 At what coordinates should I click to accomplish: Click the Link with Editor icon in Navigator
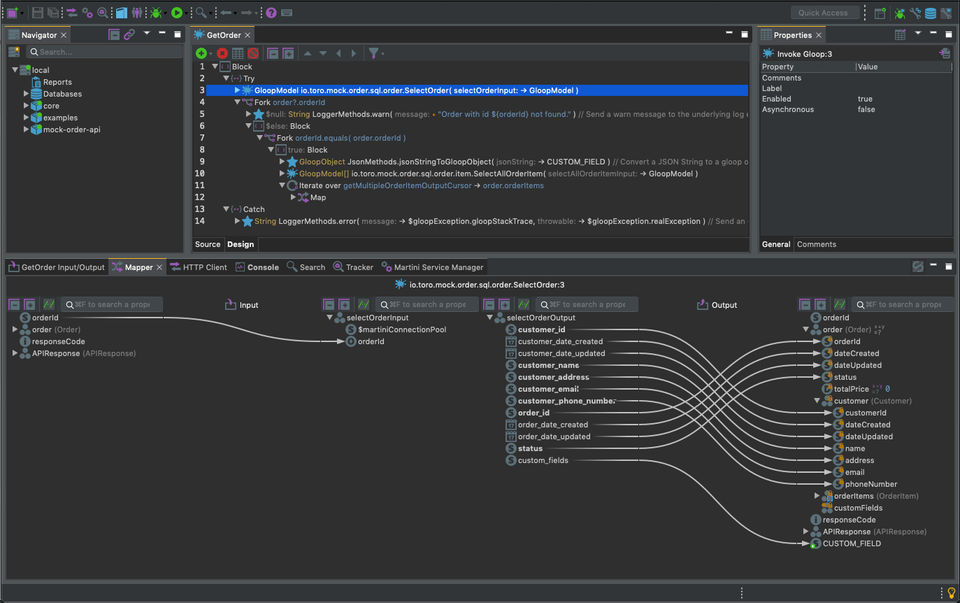point(129,35)
